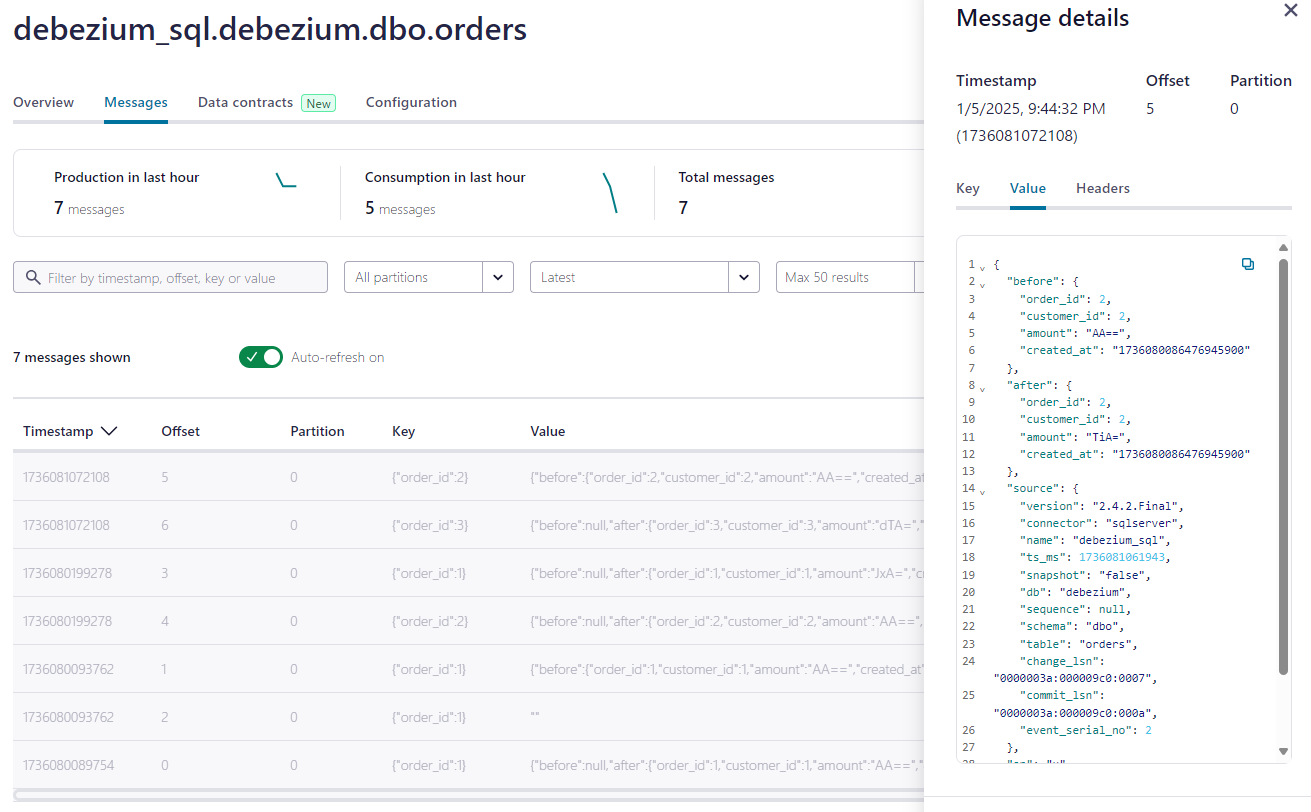Switch to the message Headers tab
Viewport: 1311px width, 812px height.
1102,188
